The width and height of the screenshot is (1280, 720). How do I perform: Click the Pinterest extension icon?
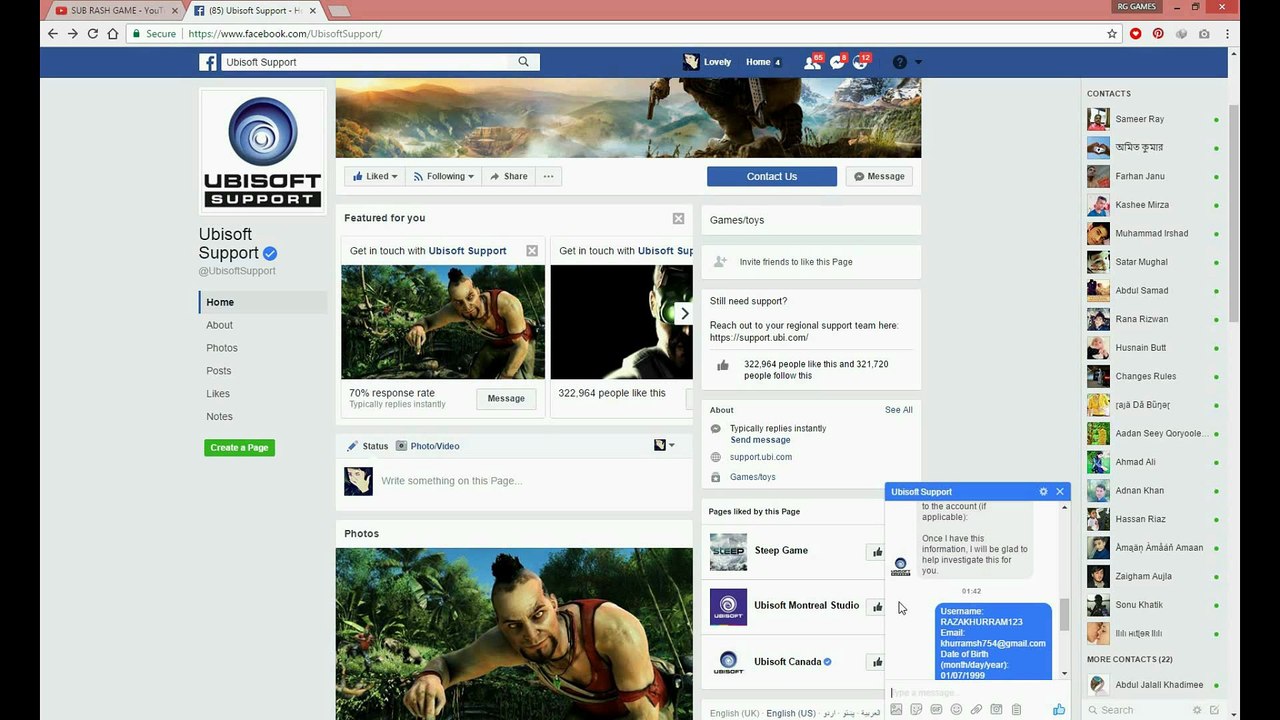(1158, 33)
